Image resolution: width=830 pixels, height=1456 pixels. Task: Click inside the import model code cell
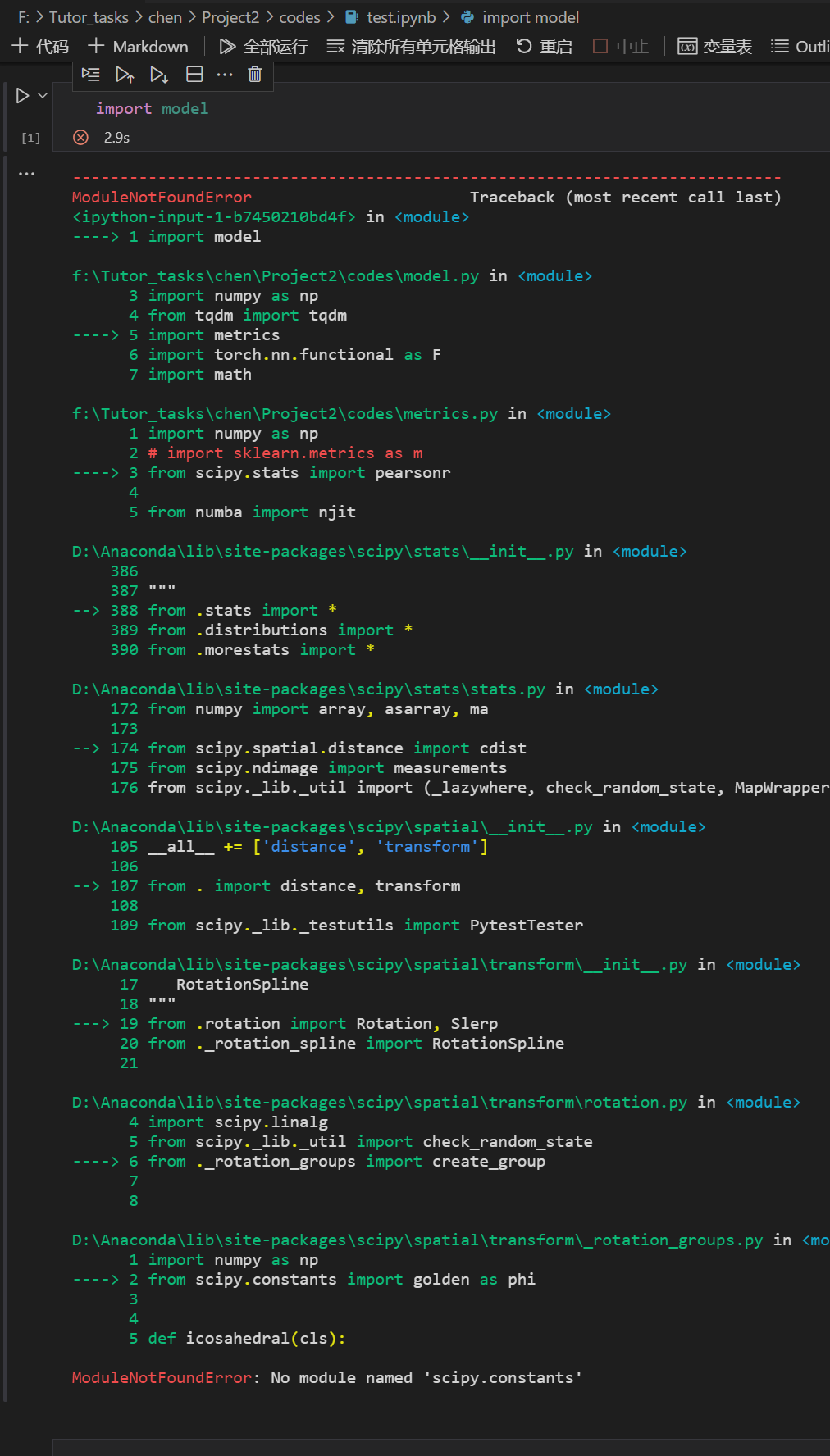pyautogui.click(x=441, y=108)
